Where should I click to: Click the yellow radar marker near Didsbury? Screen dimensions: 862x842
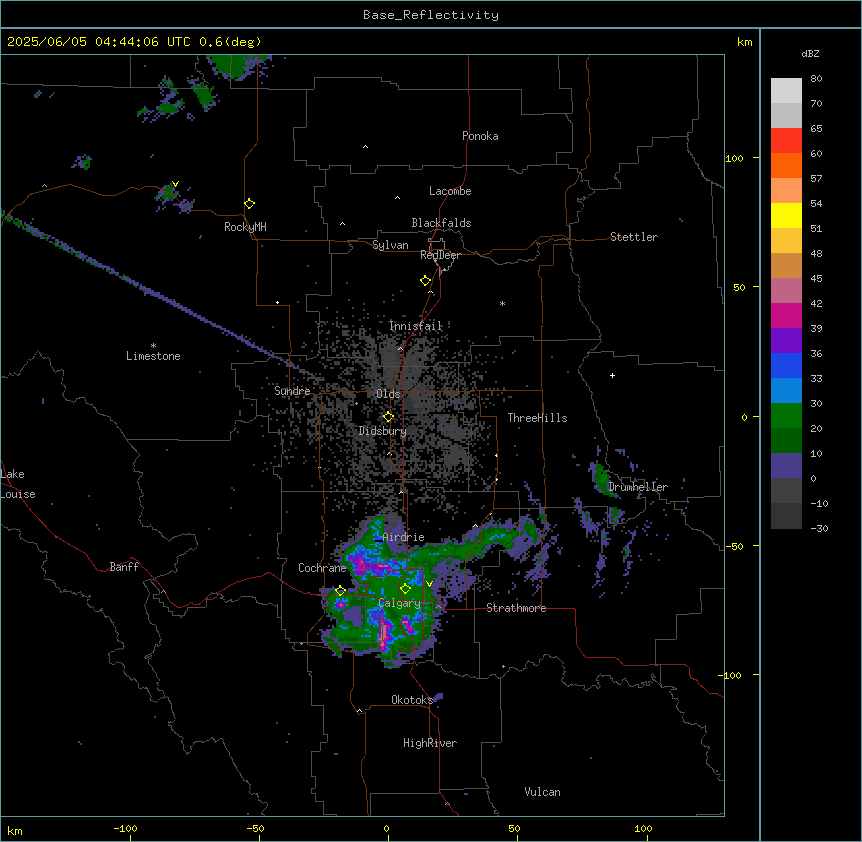click(388, 417)
